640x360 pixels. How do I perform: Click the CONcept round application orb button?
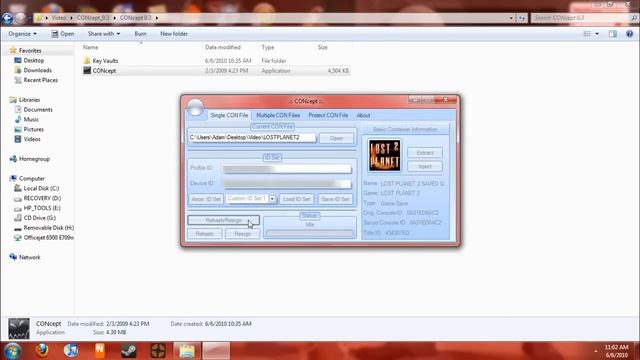pos(196,107)
